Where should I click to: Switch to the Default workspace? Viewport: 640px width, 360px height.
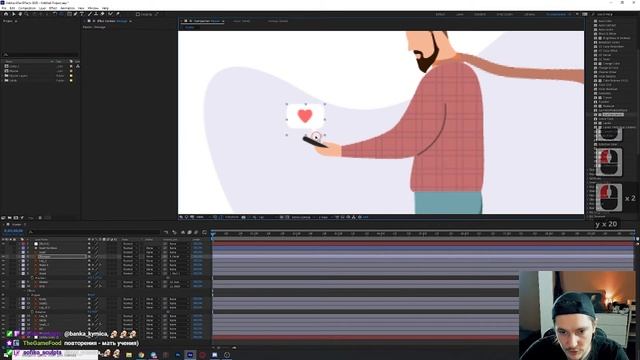(x=441, y=14)
